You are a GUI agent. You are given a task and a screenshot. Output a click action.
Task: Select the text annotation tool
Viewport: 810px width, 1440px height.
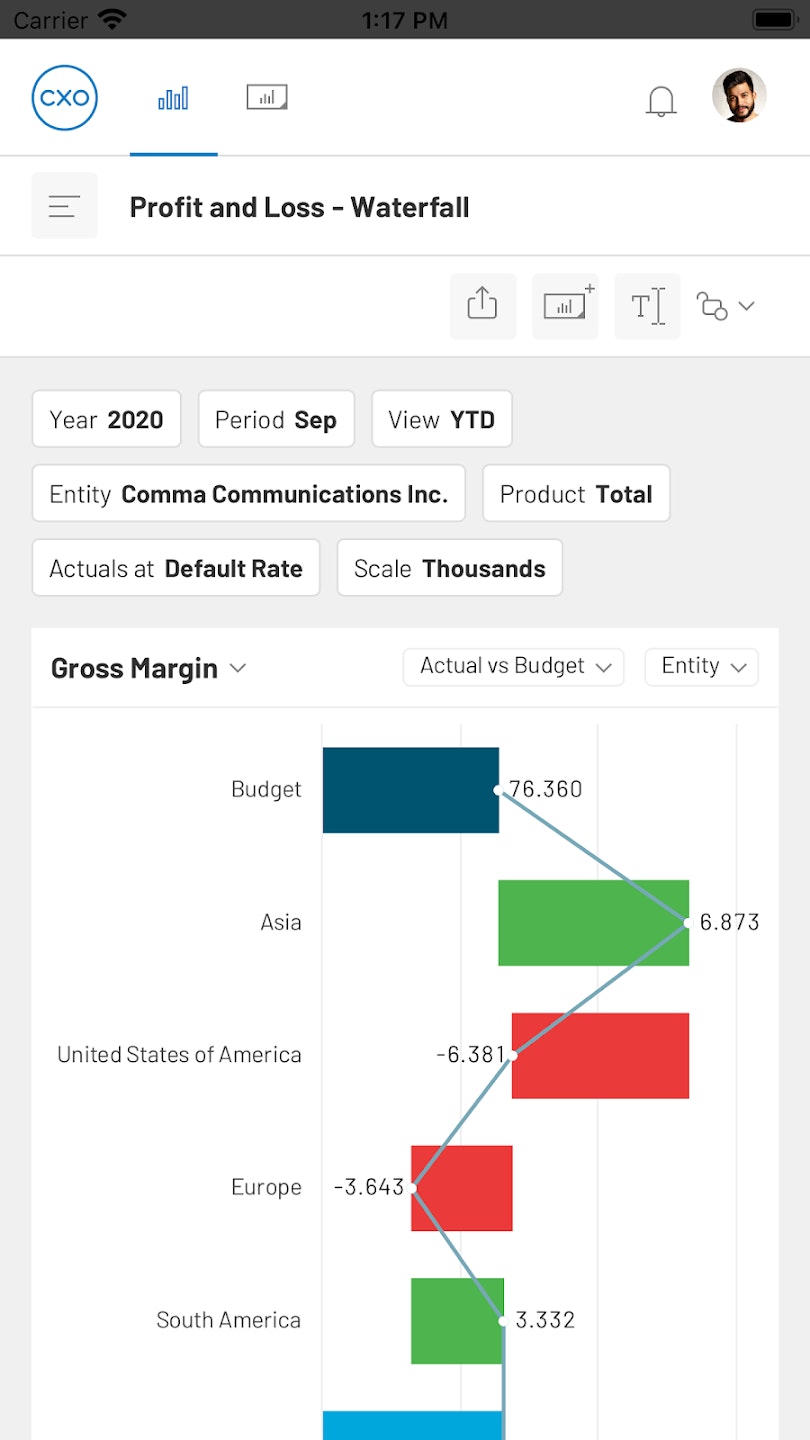click(647, 305)
